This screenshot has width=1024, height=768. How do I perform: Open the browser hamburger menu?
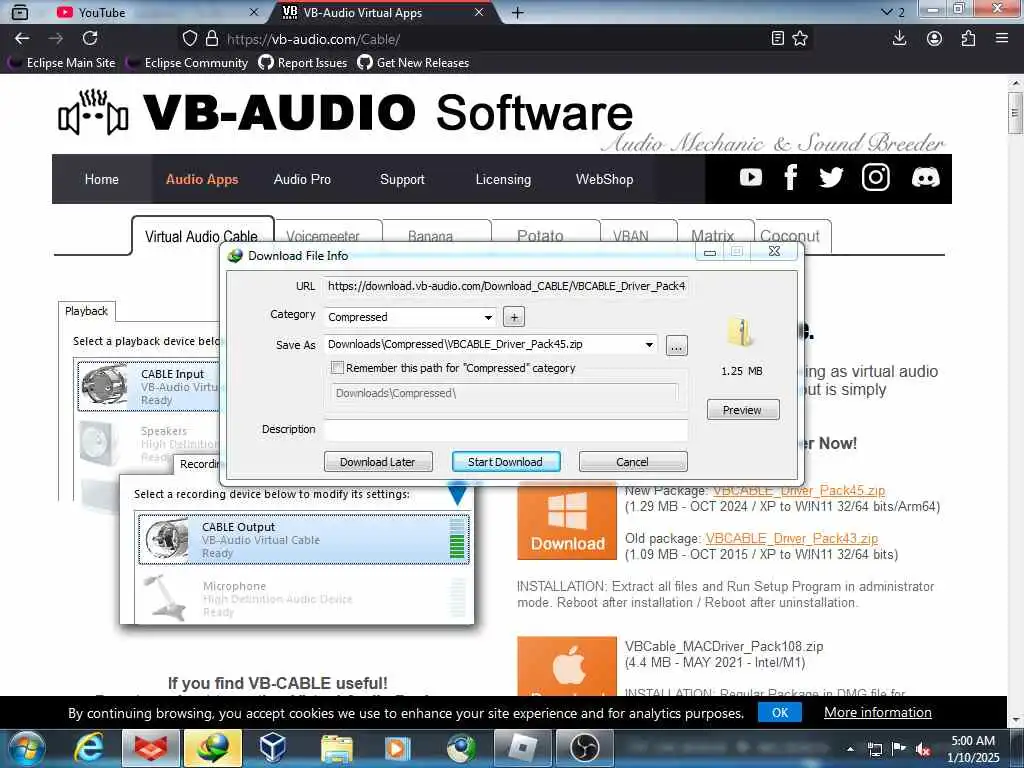tap(1002, 39)
